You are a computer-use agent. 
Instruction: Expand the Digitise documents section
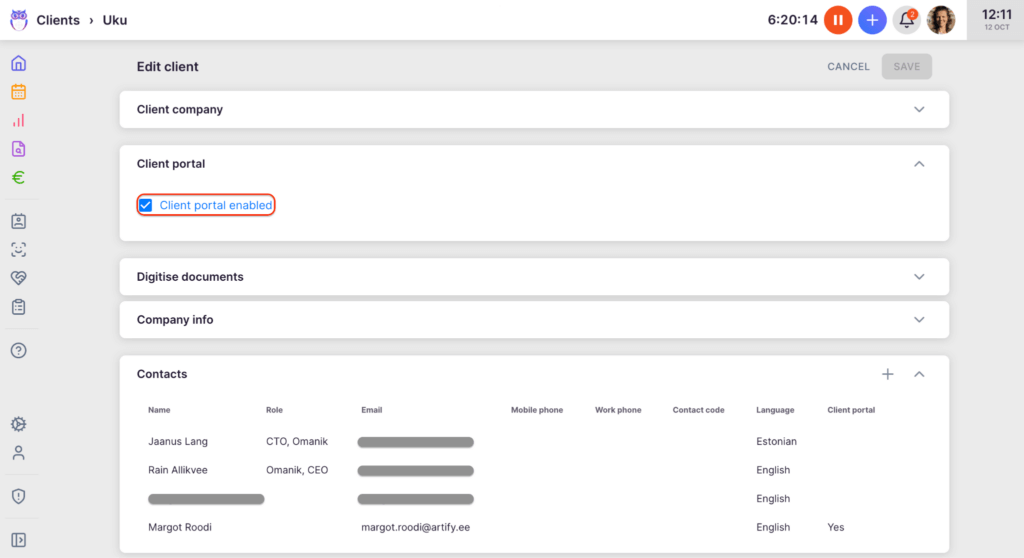(919, 277)
